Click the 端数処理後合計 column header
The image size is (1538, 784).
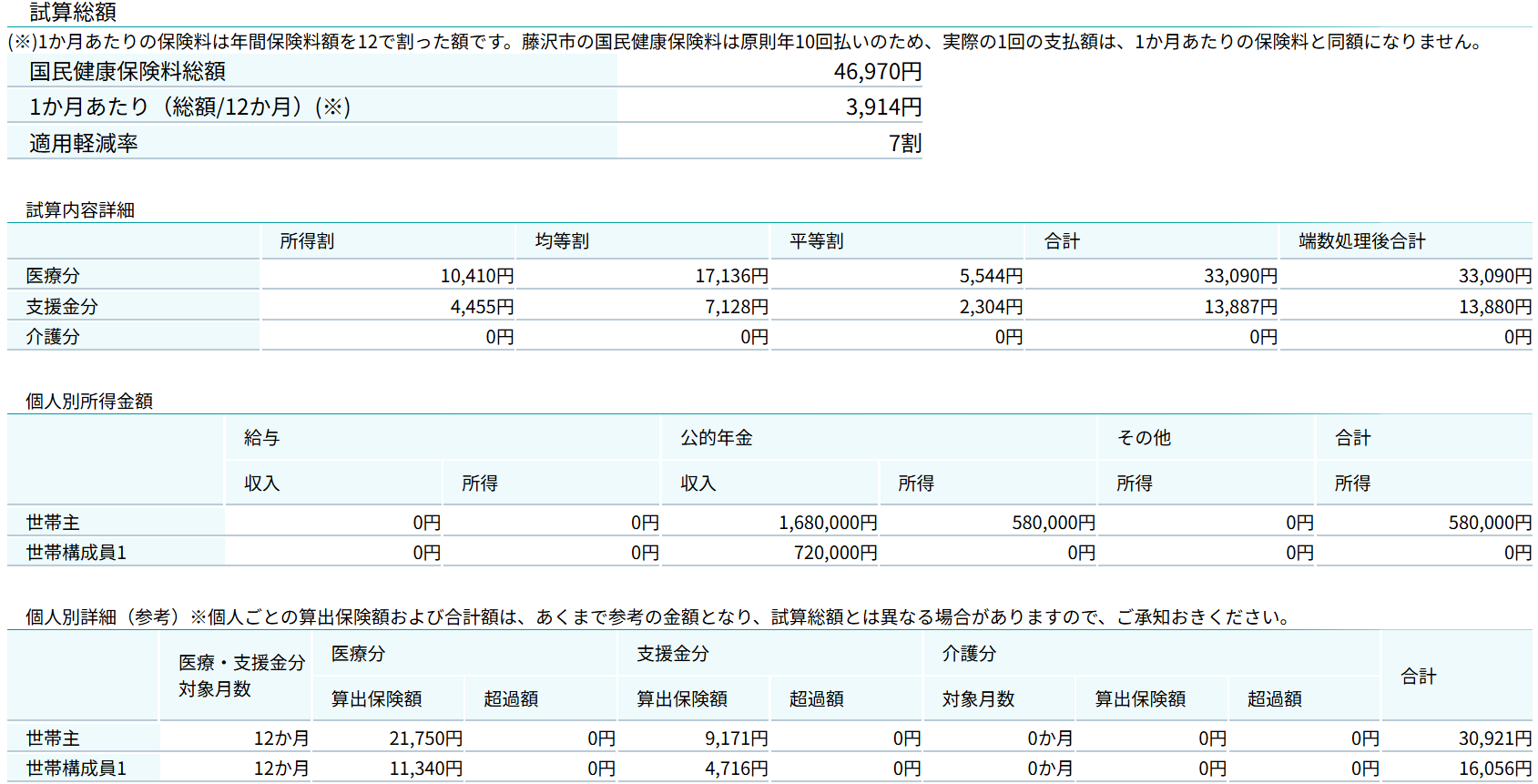pyautogui.click(x=1361, y=241)
